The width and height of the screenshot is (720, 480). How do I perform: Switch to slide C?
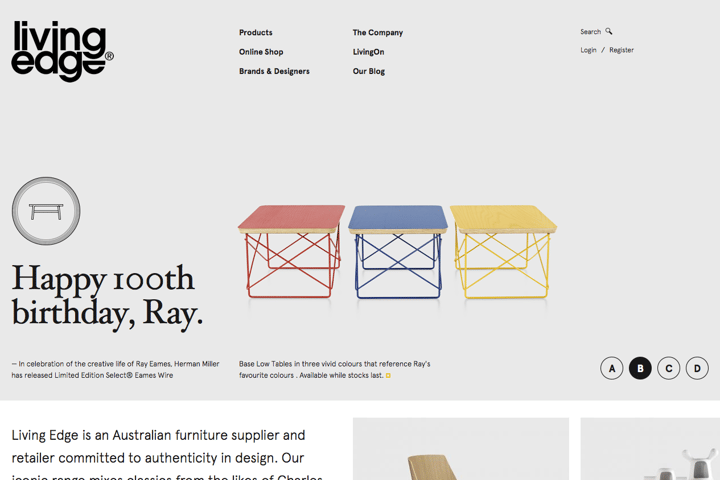pos(669,368)
